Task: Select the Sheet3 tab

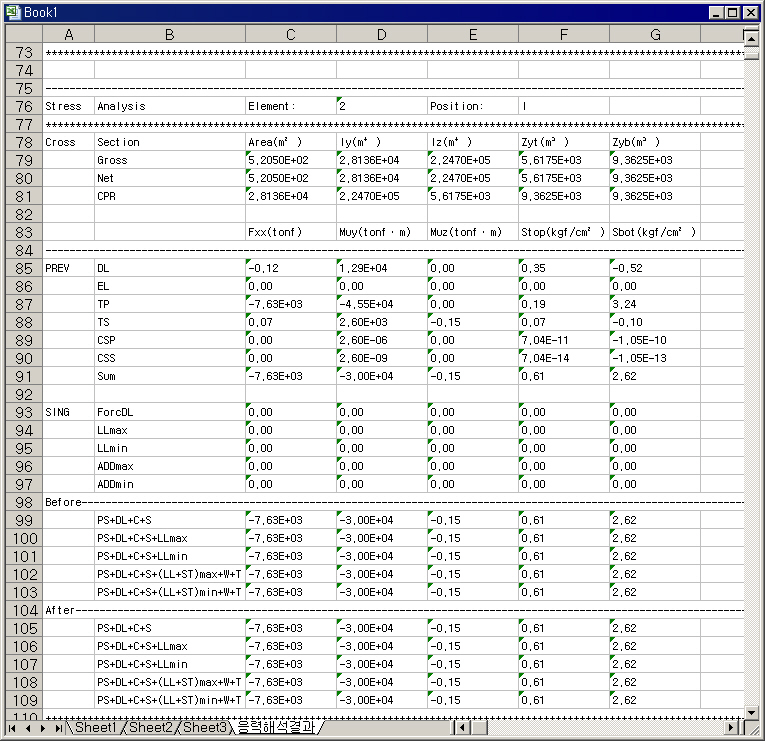Action: coord(205,728)
